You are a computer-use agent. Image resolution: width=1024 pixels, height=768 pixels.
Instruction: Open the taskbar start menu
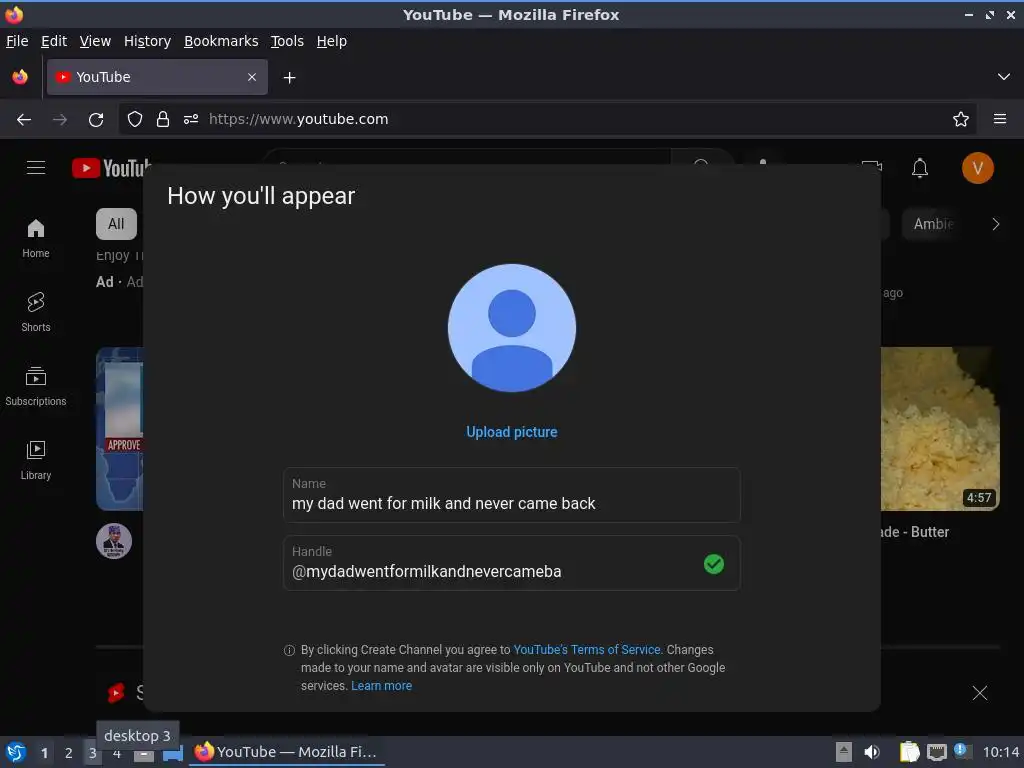pyautogui.click(x=16, y=752)
